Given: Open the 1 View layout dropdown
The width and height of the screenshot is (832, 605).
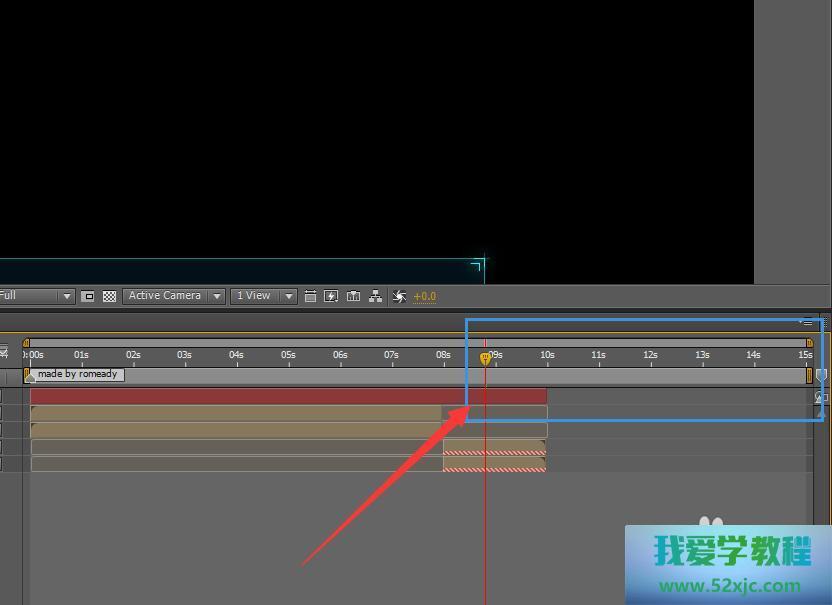Looking at the screenshot, I should (264, 296).
